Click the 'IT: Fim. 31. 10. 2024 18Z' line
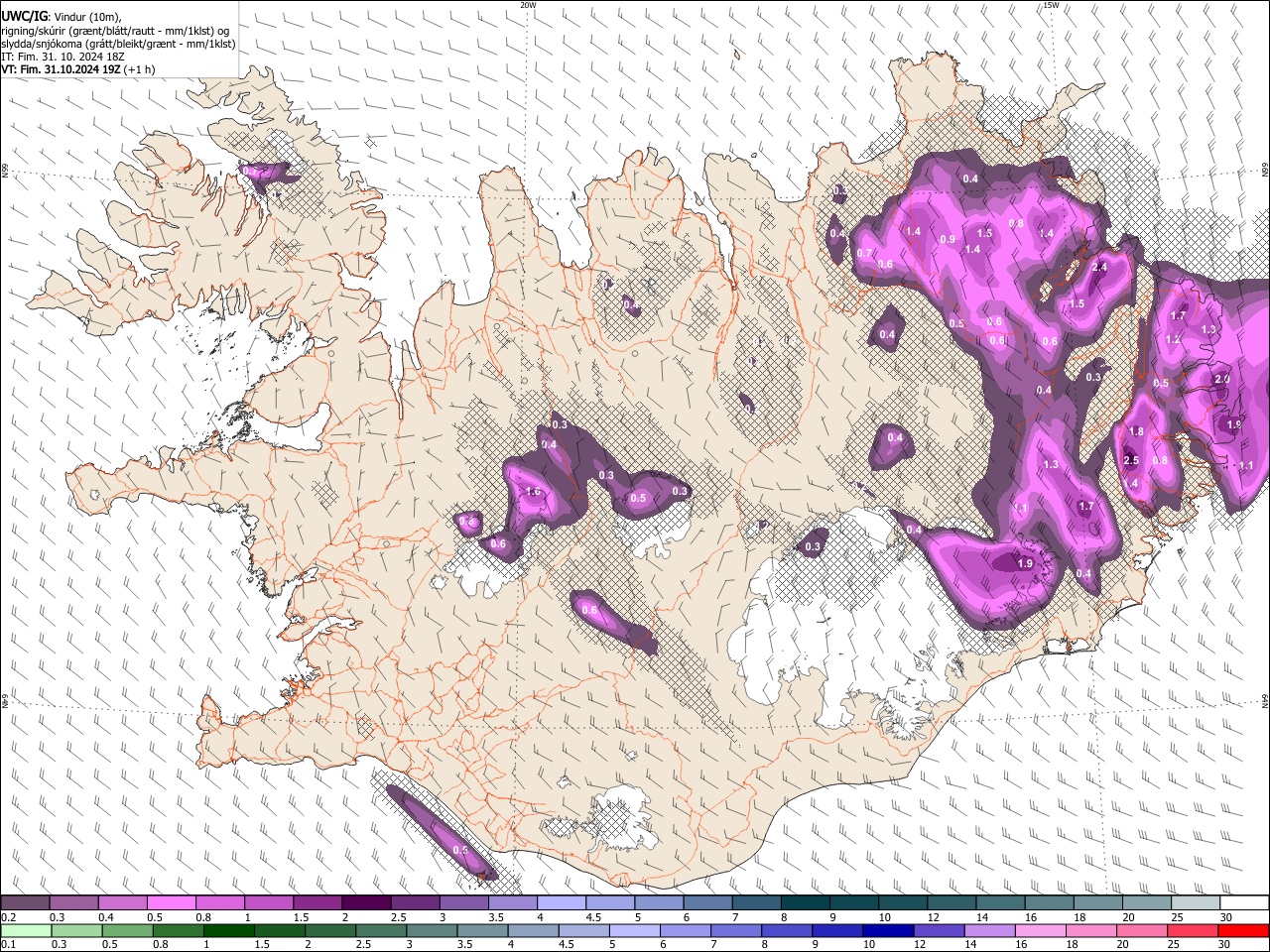Screen dimensions: 1270x952 63,57
